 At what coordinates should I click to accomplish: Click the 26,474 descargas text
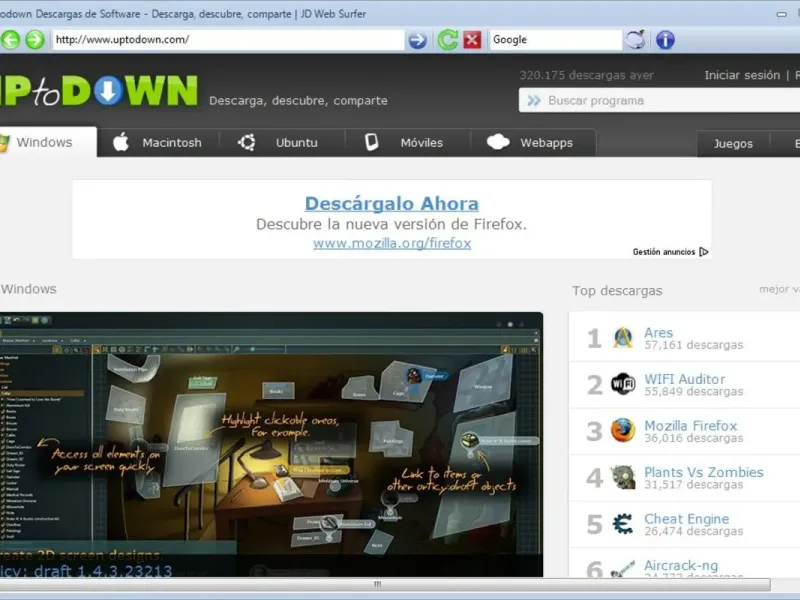pyautogui.click(x=693, y=532)
